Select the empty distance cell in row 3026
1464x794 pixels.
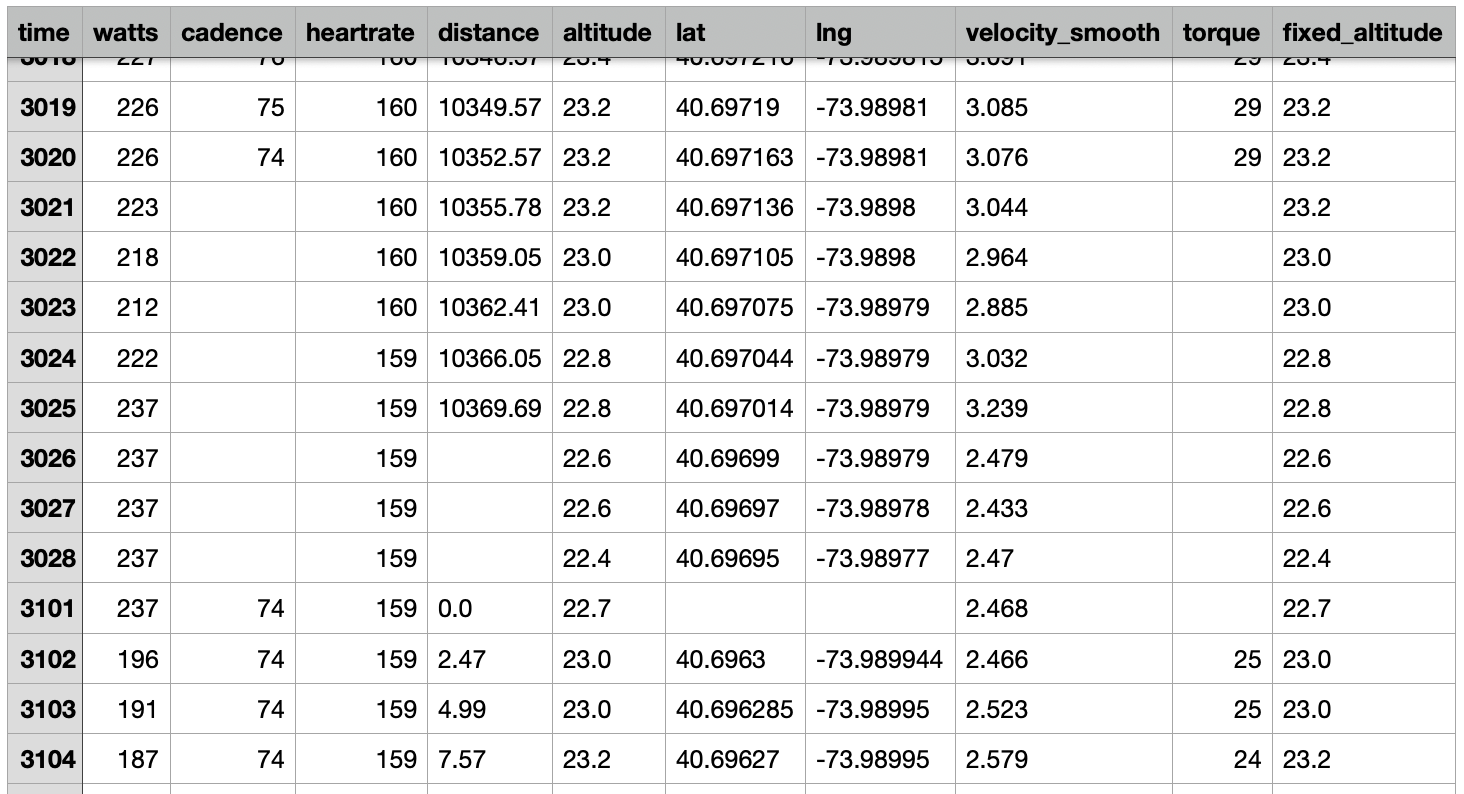pyautogui.click(x=490, y=459)
